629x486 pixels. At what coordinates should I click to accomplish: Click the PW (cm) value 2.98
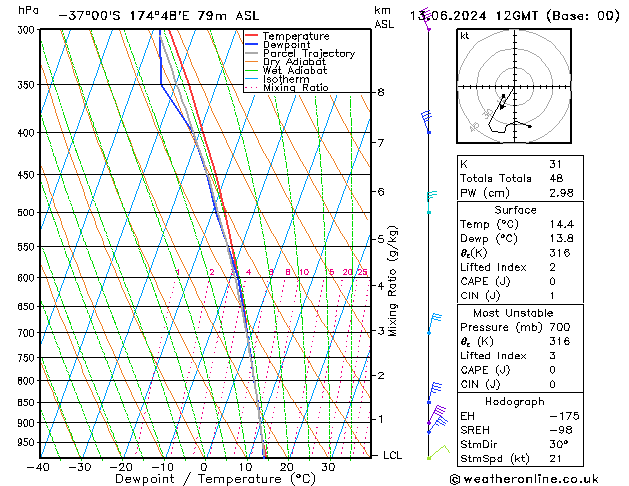(561, 193)
